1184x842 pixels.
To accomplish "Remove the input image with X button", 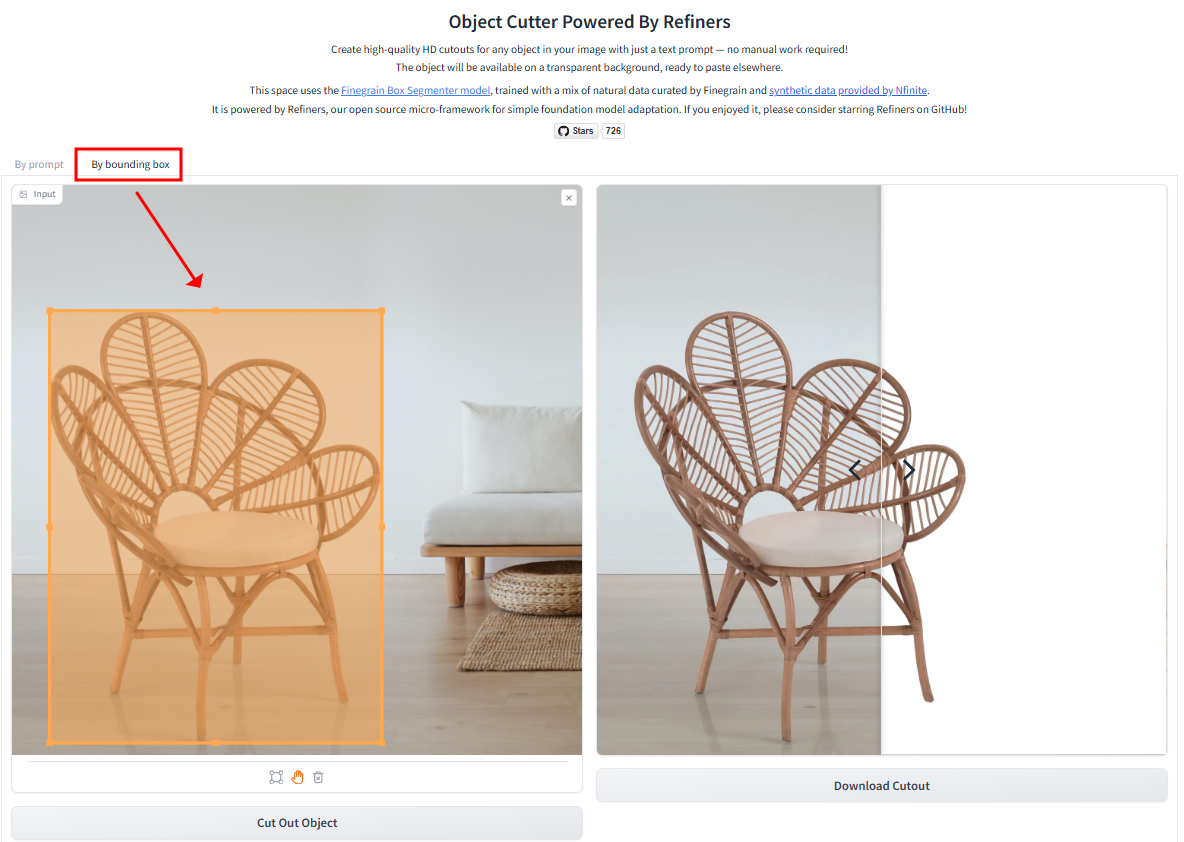I will pos(569,198).
